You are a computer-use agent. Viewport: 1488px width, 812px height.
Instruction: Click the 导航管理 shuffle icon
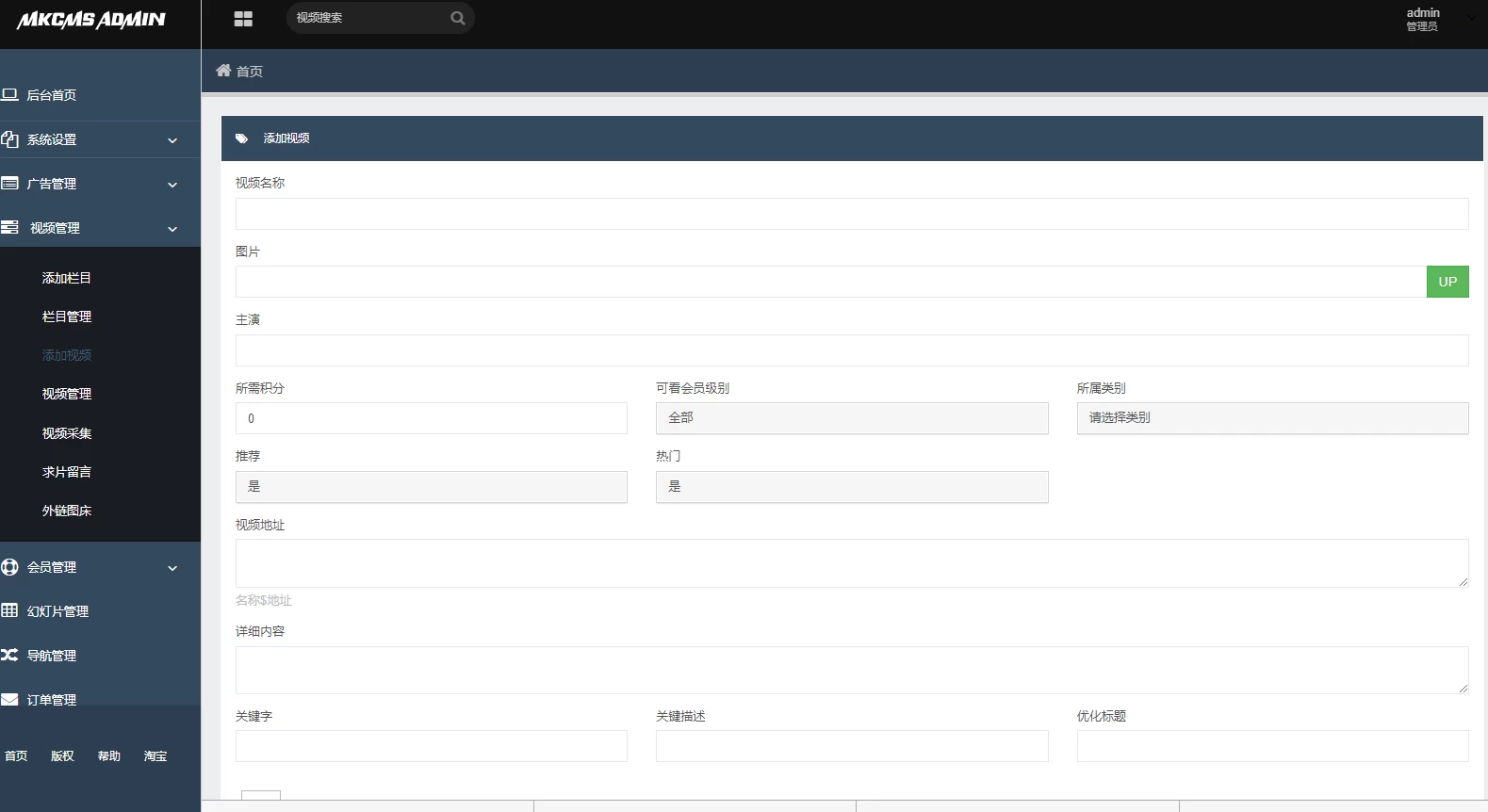point(10,655)
